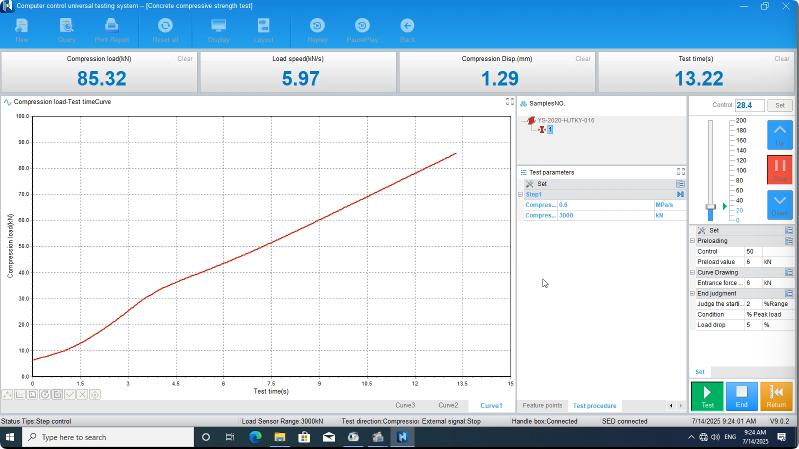
Task: Maximize the Compression load curve panel
Action: click(x=510, y=101)
